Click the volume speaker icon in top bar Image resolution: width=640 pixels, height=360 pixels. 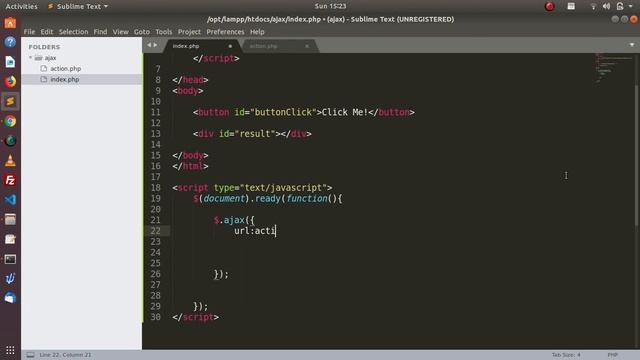coord(606,6)
